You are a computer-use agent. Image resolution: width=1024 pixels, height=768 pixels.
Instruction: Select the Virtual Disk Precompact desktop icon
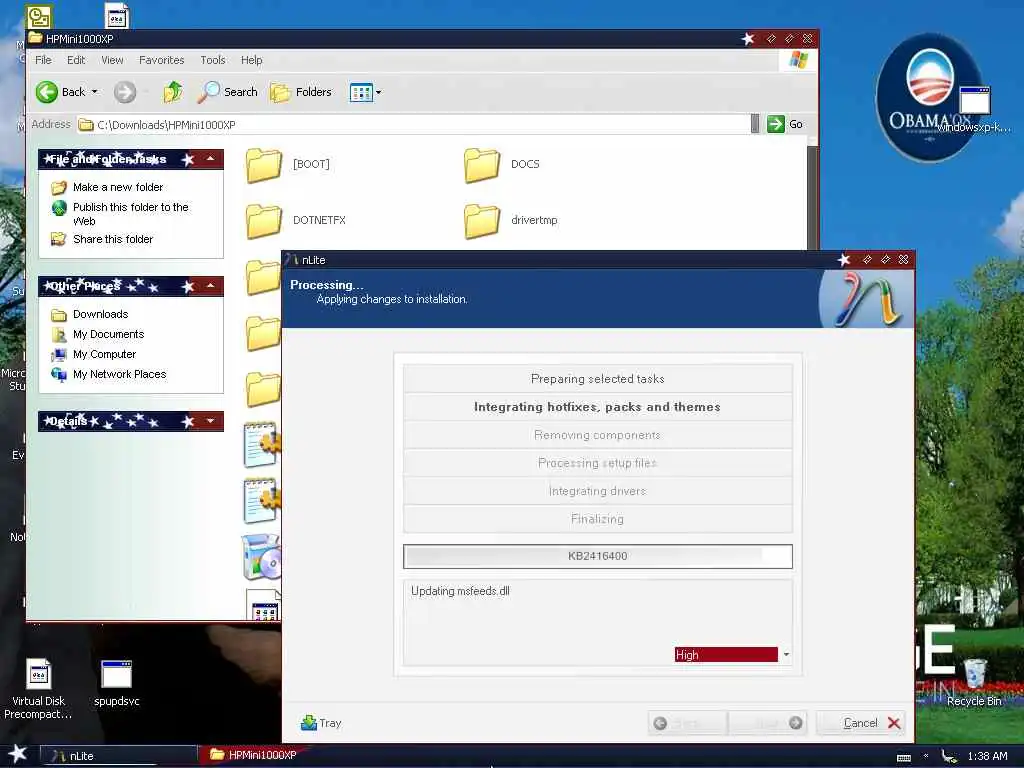[x=38, y=689]
